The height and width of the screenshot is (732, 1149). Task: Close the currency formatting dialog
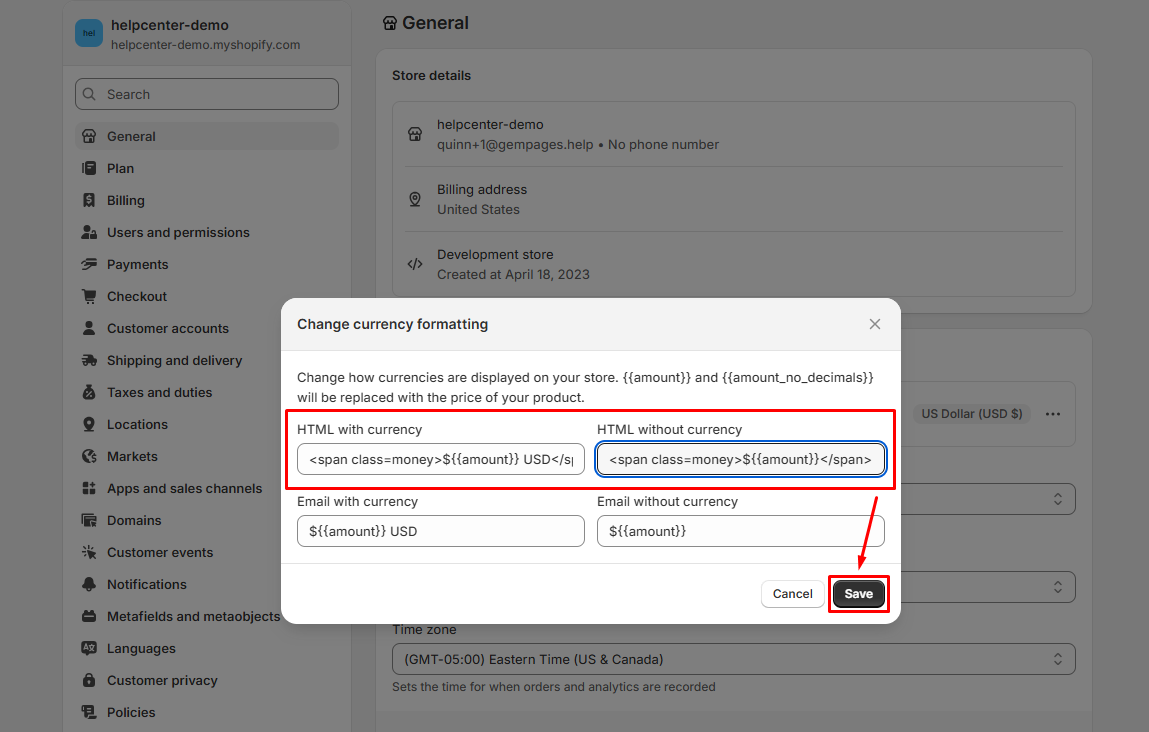pos(875,324)
